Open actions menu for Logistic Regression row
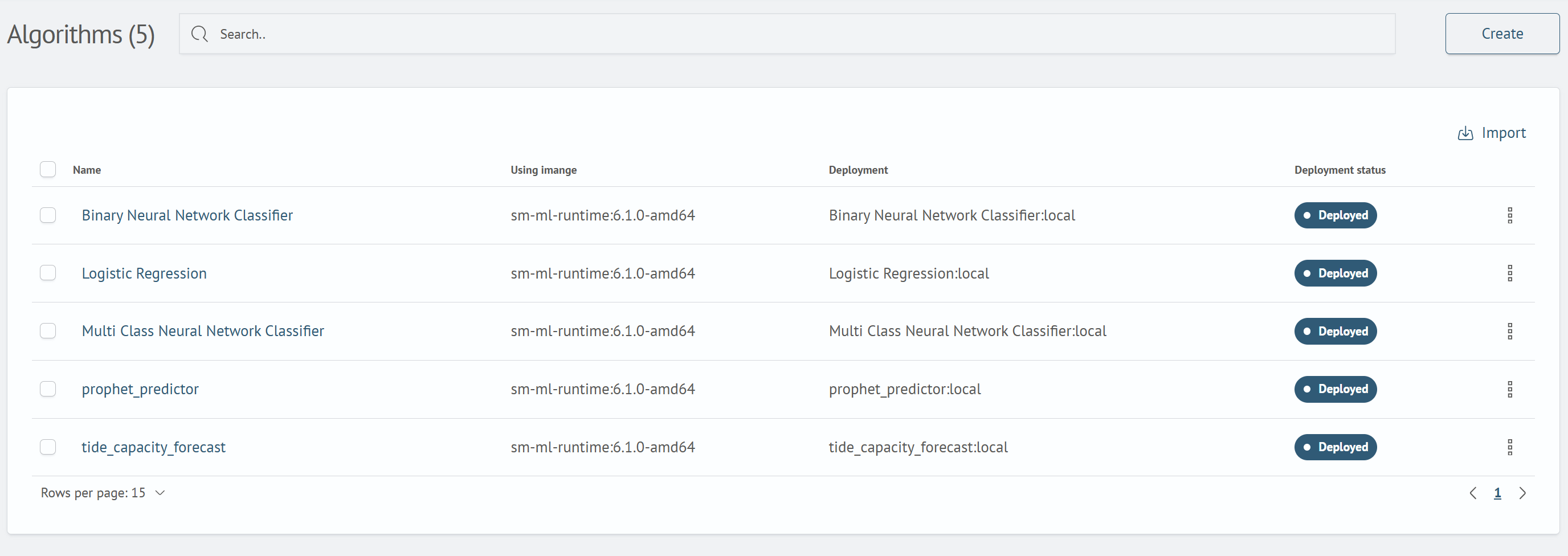 [x=1509, y=273]
